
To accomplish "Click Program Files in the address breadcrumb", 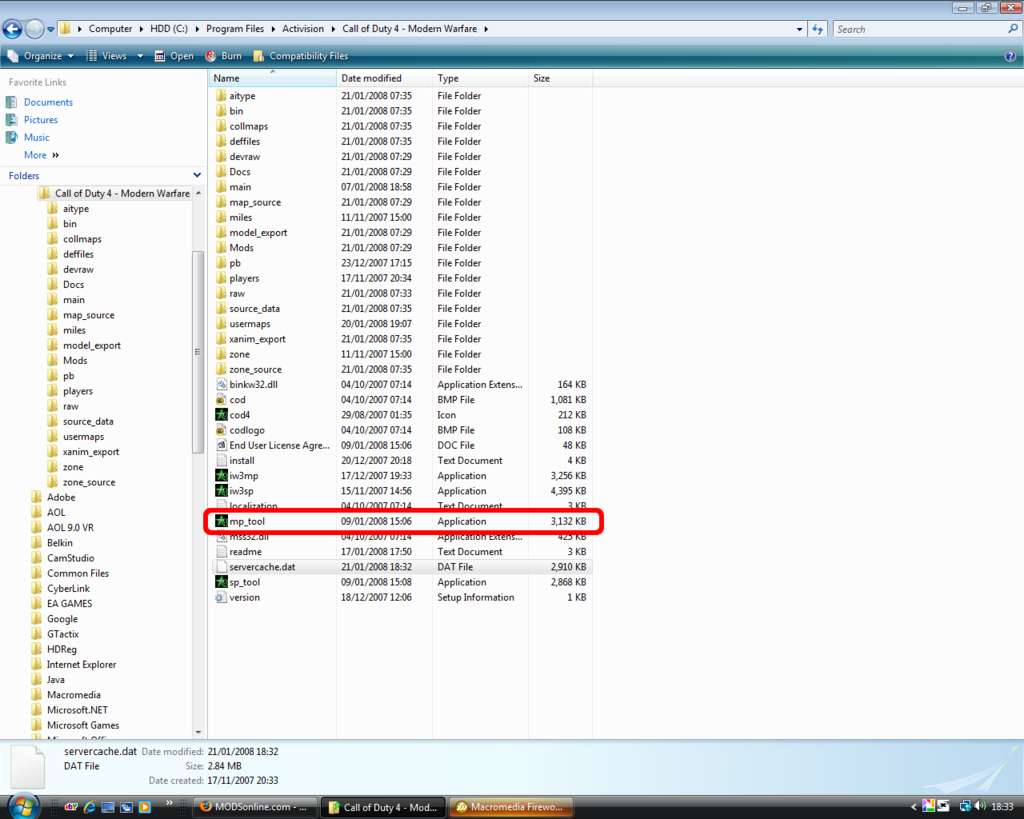I will (236, 29).
